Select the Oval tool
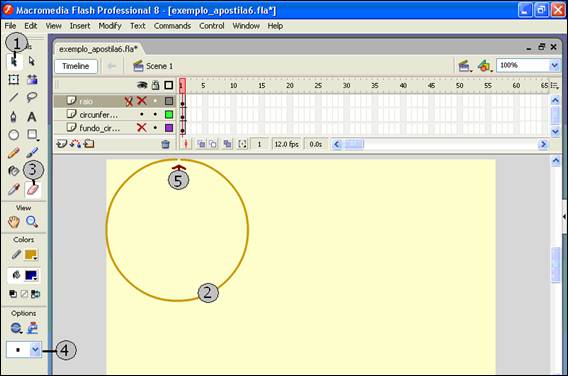This screenshot has height=376, width=568. [x=14, y=135]
